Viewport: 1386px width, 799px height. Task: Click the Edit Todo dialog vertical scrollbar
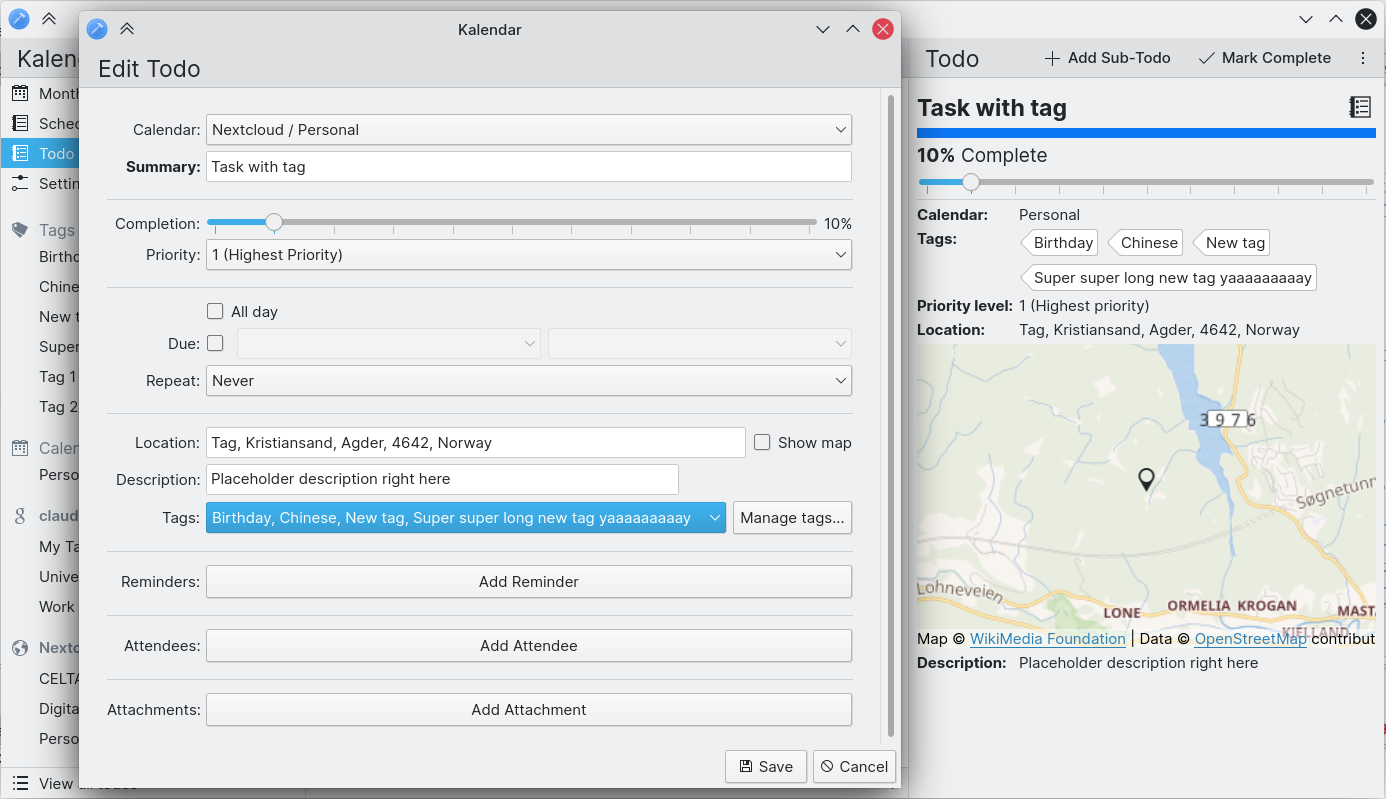890,415
